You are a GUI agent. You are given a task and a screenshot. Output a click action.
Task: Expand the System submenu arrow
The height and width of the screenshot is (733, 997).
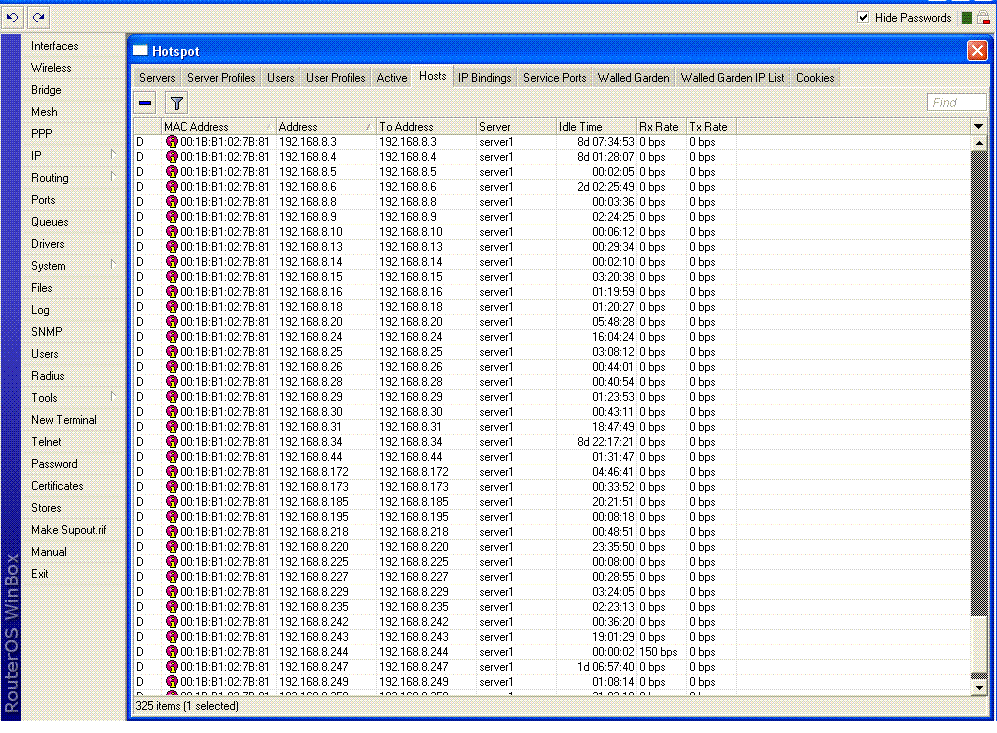click(x=113, y=266)
